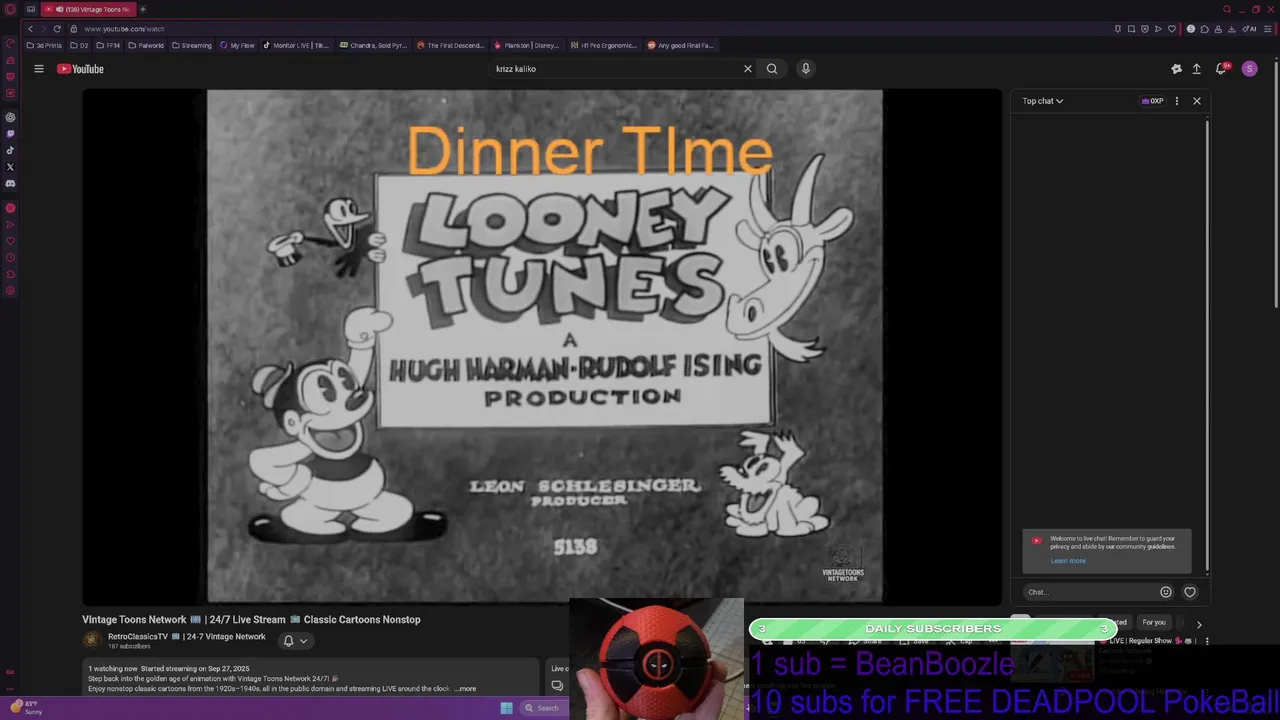Expand description with ...more

pyautogui.click(x=465, y=689)
